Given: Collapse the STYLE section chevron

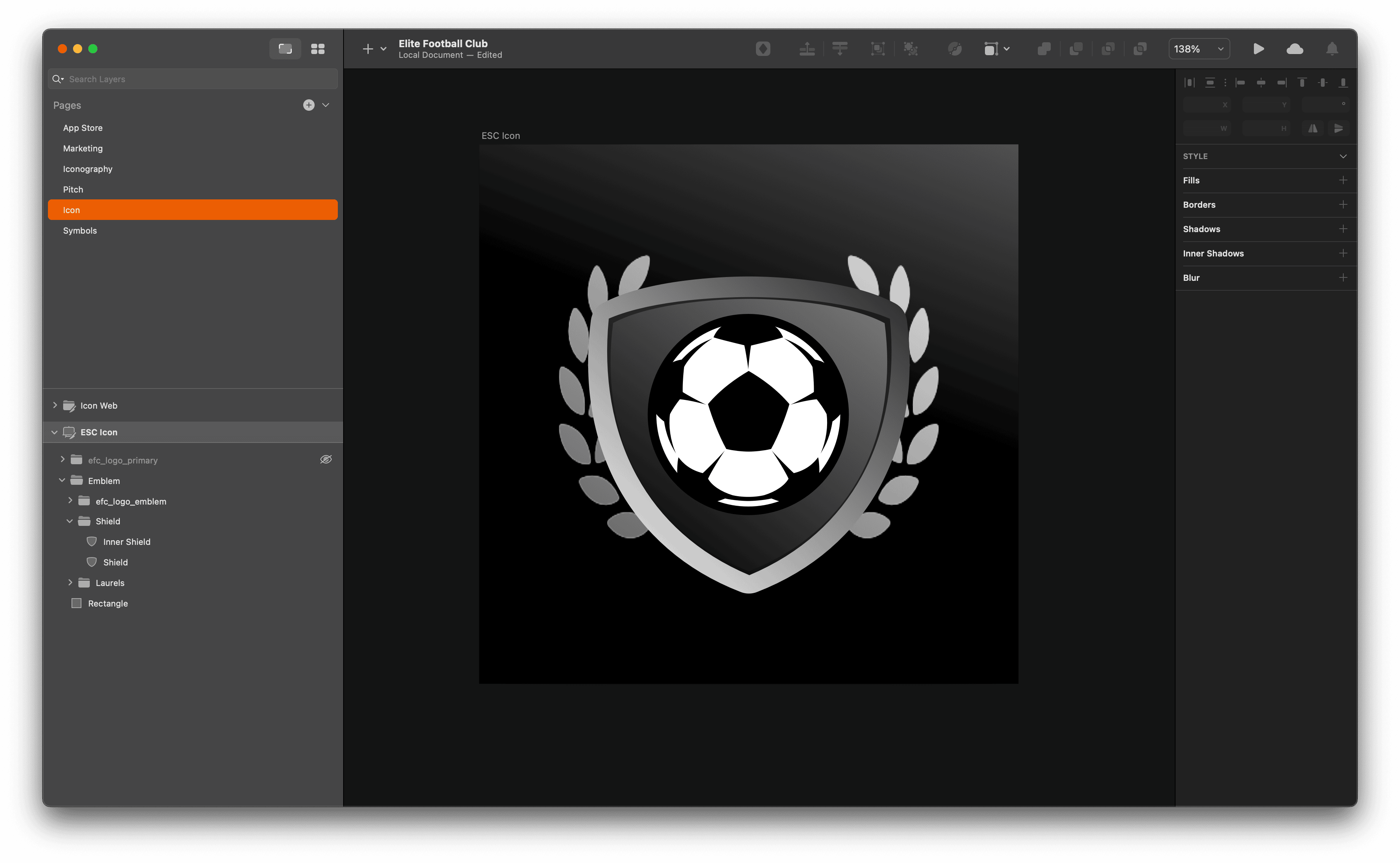Looking at the screenshot, I should click(x=1343, y=156).
